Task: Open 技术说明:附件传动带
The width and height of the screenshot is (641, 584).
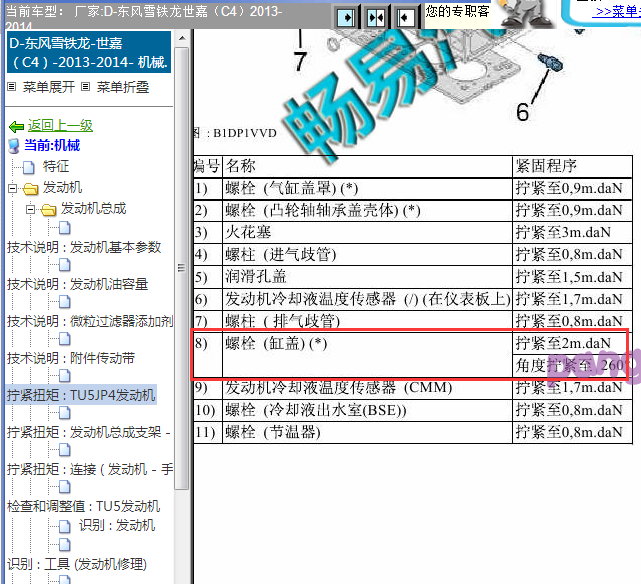Action: (71, 358)
